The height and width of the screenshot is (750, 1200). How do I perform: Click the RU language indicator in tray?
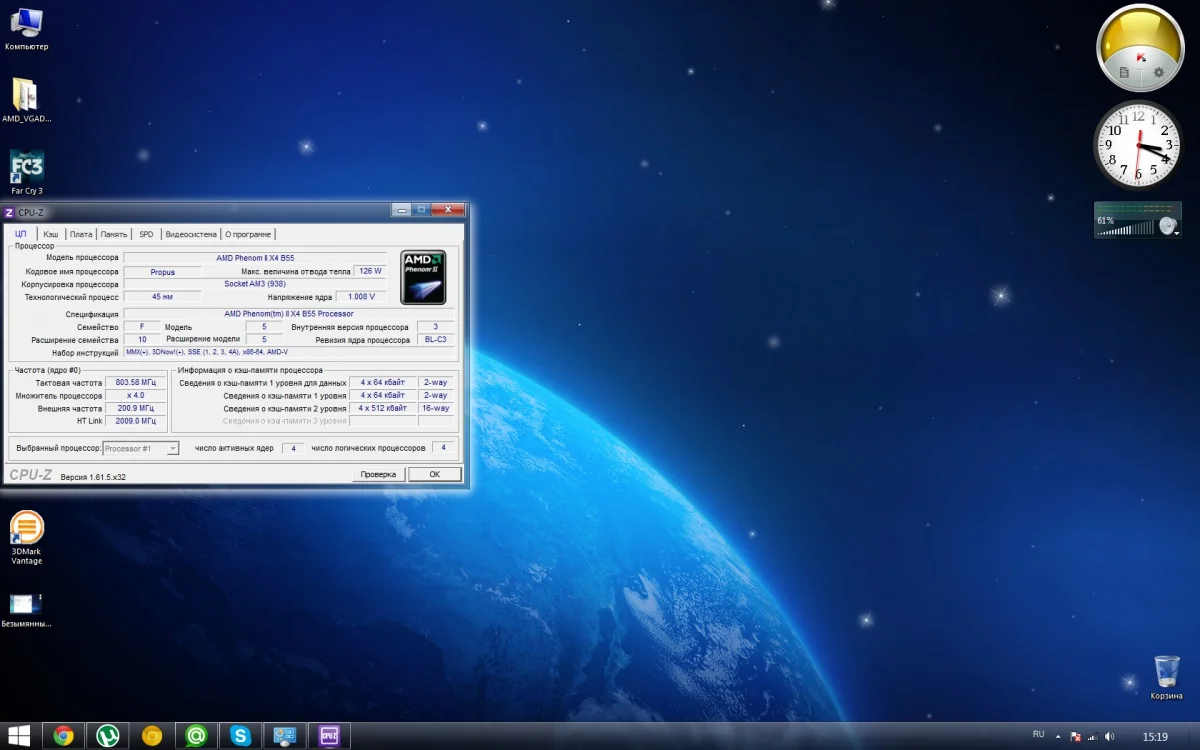pyautogui.click(x=1038, y=735)
